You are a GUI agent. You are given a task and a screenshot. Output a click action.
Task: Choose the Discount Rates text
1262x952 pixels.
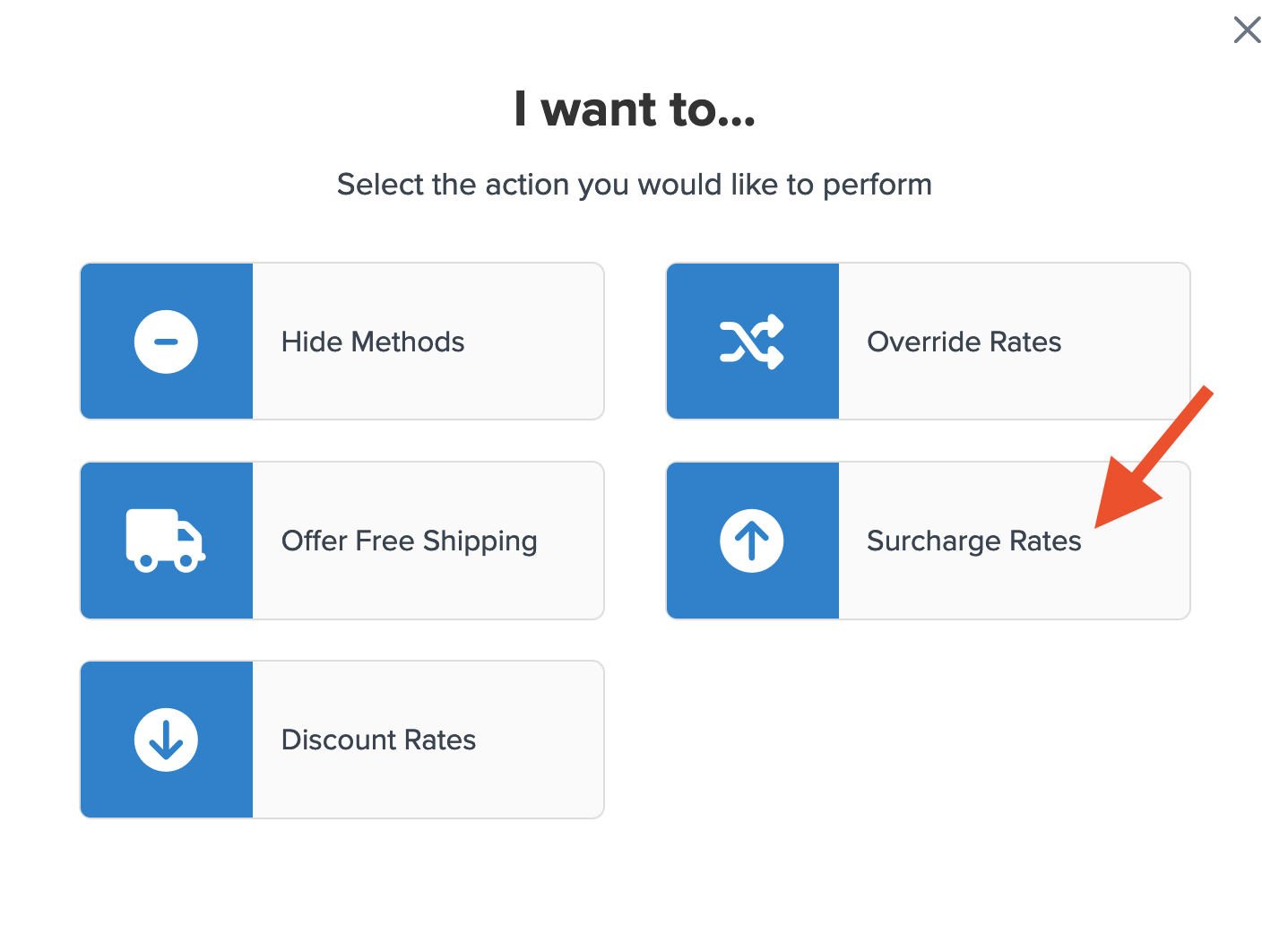click(x=378, y=740)
